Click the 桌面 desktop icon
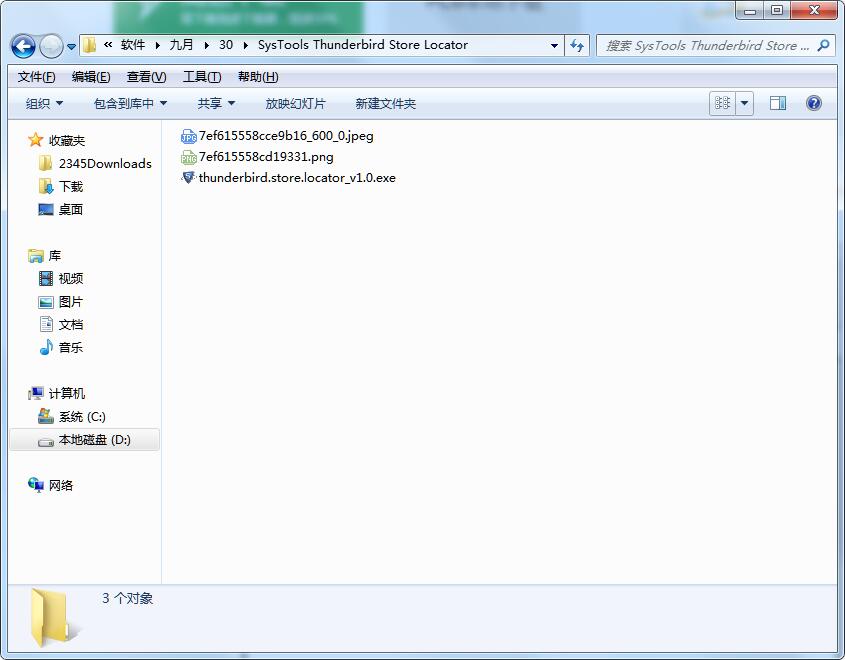This screenshot has height=660, width=845. (46, 210)
